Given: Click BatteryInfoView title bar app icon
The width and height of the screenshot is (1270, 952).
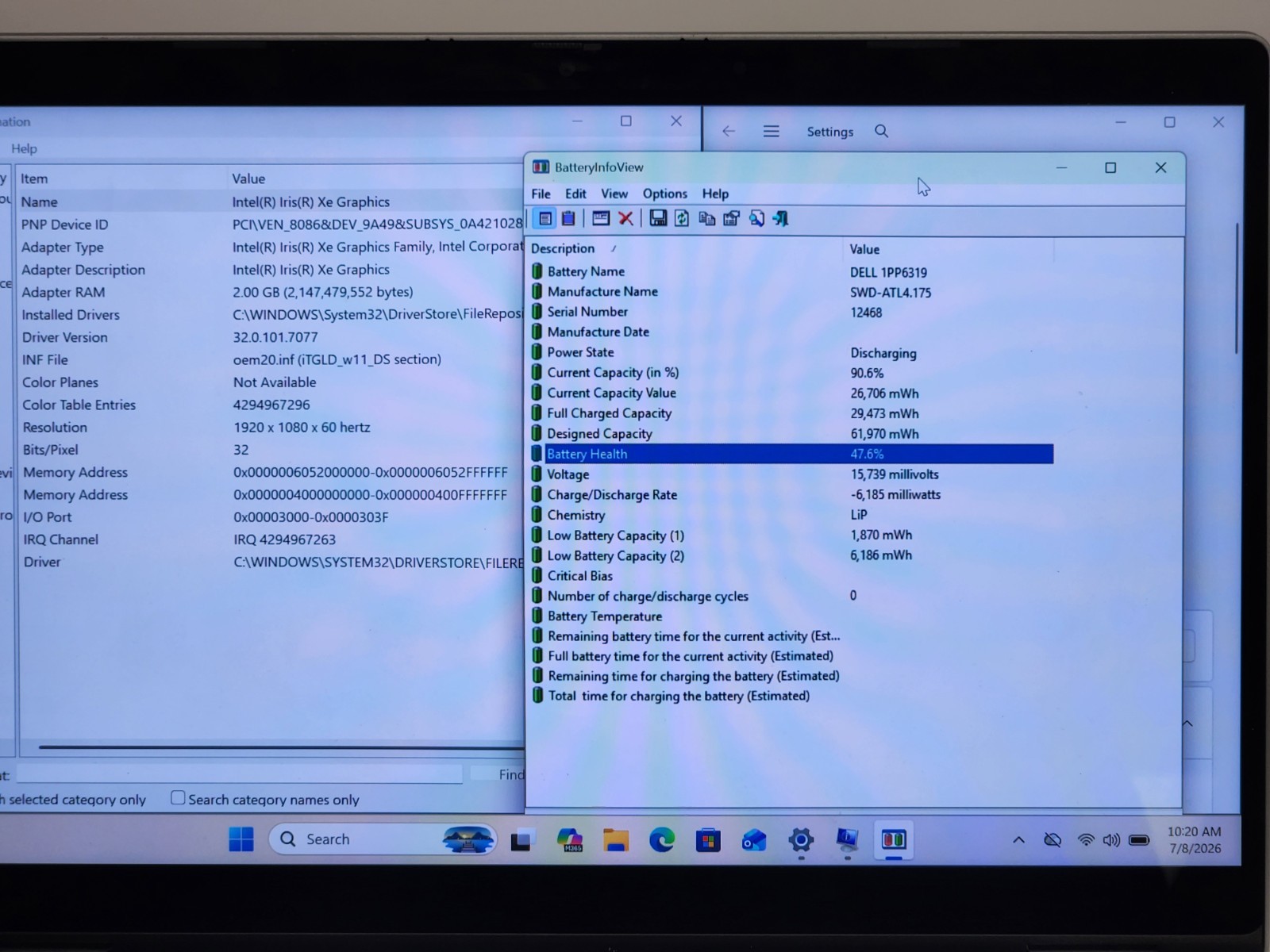Looking at the screenshot, I should click(541, 167).
